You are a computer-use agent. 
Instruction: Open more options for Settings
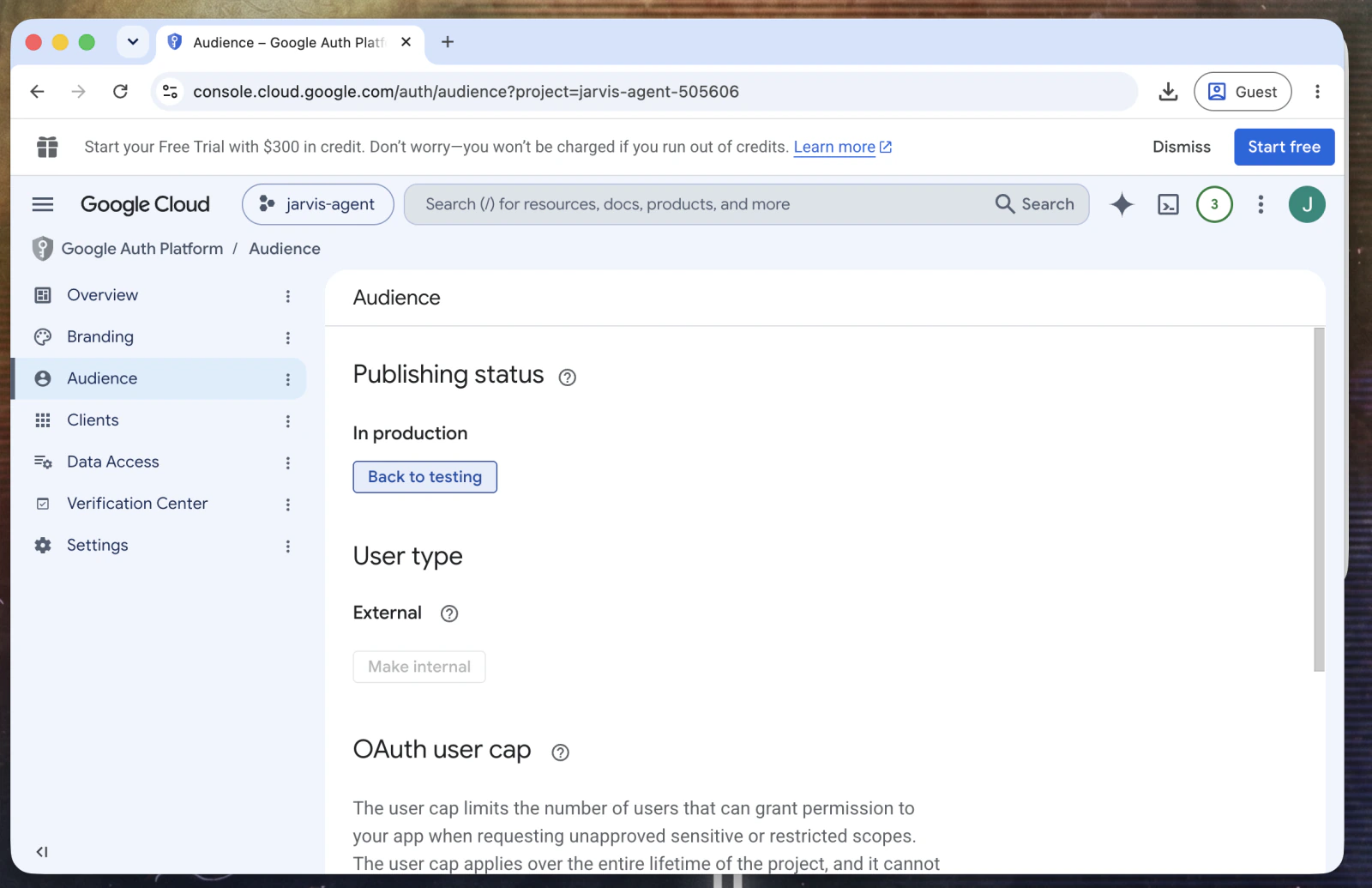coord(288,547)
